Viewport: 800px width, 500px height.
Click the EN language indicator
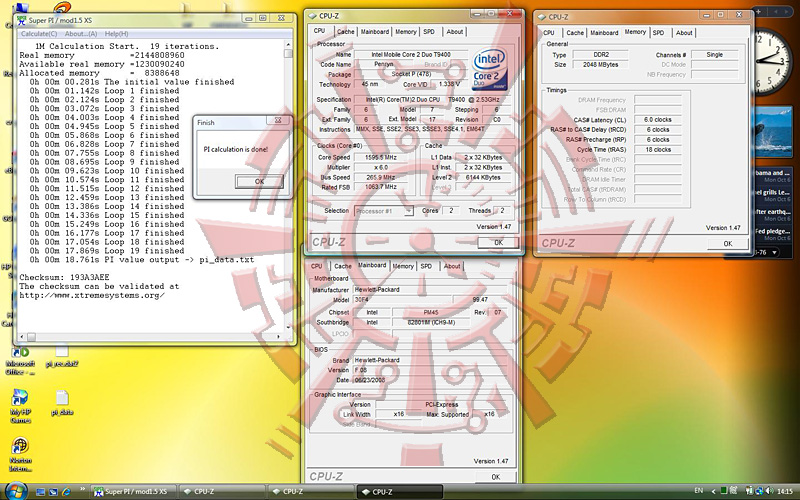698,491
